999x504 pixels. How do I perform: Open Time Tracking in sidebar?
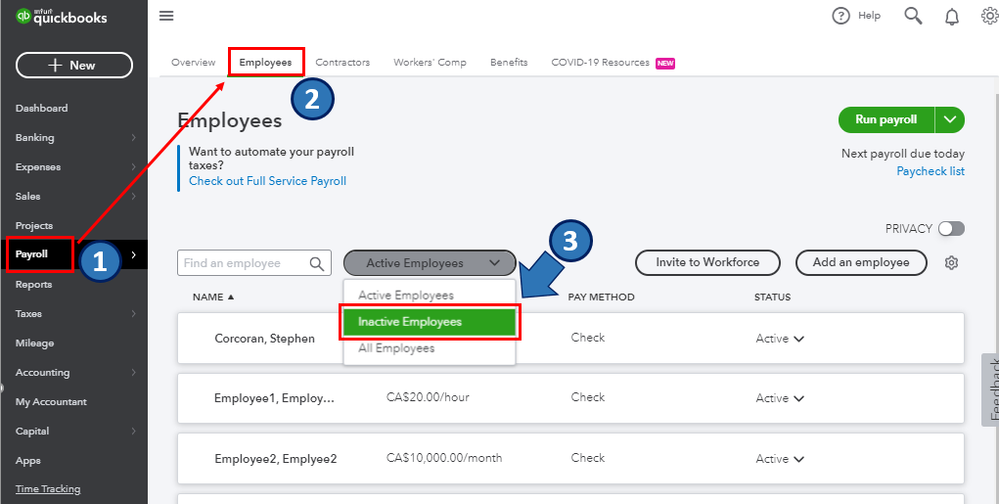(48, 489)
